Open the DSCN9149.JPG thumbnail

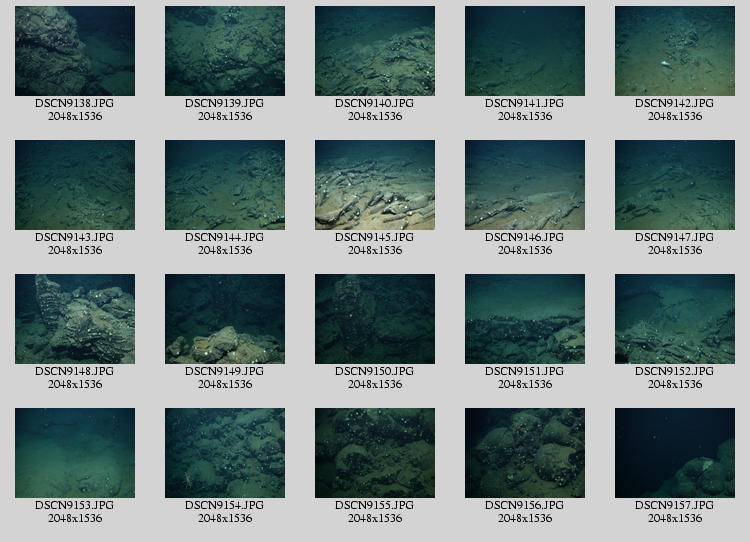pos(225,319)
